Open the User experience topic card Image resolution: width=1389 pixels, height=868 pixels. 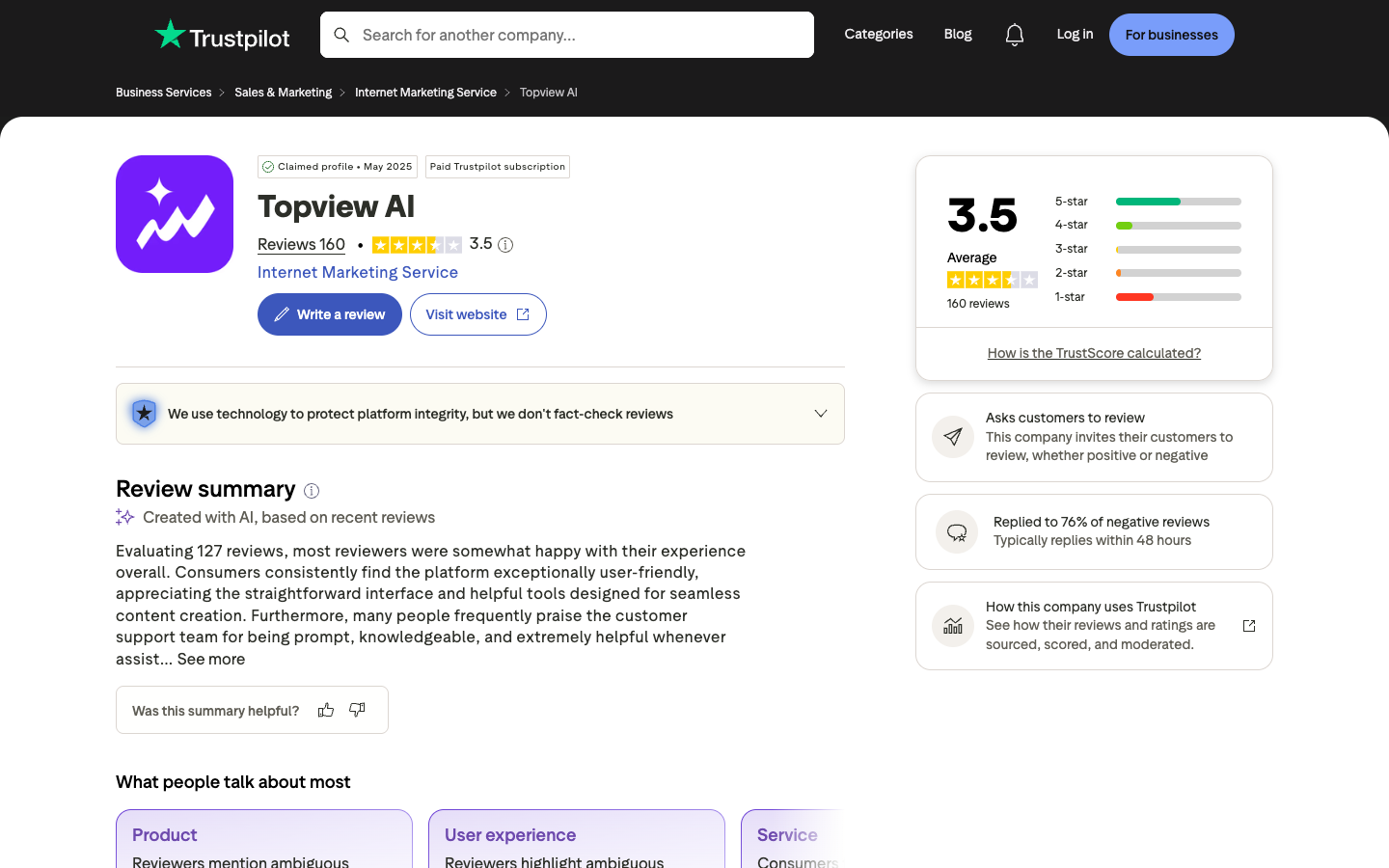tap(577, 839)
